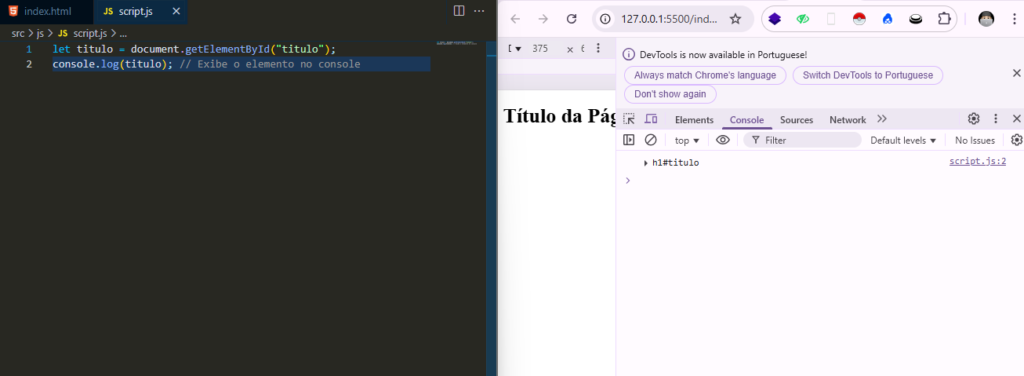This screenshot has width=1024, height=376.
Task: Click the src breadcrumb segment
Action: click(x=18, y=33)
